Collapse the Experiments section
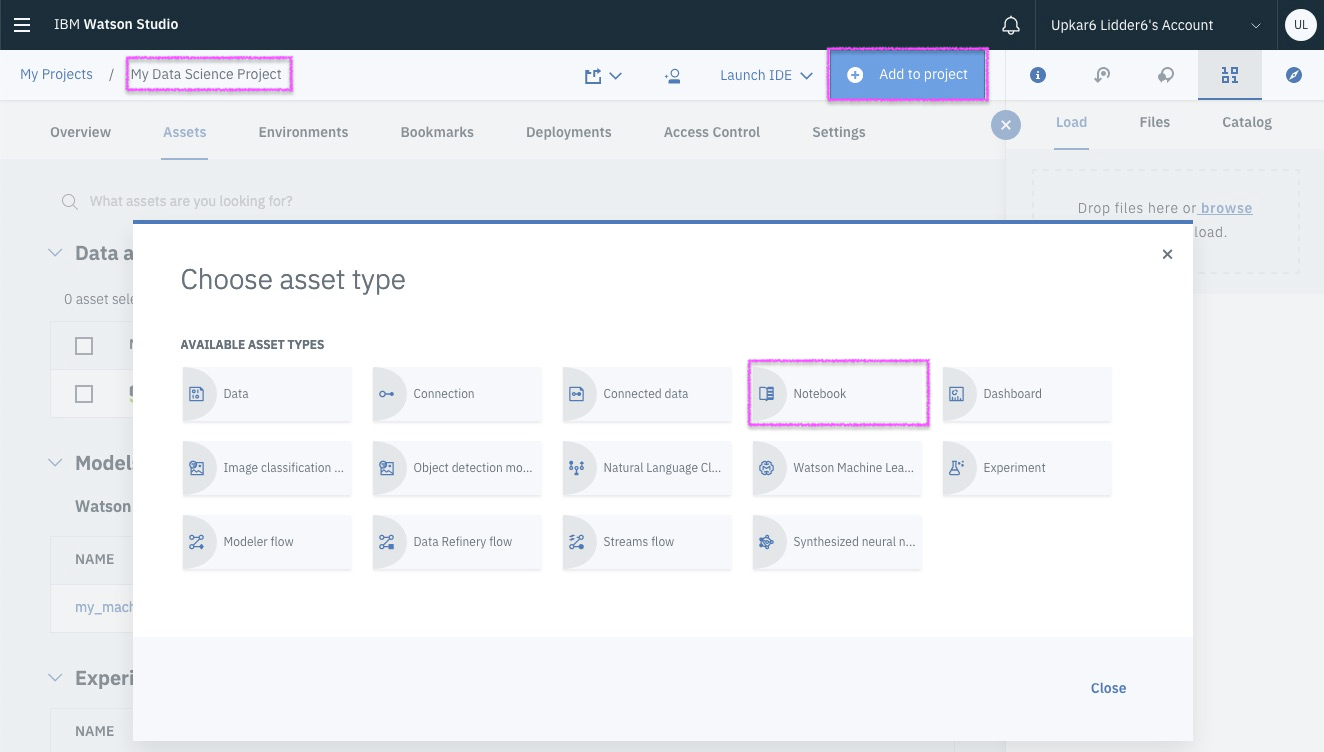1324x752 pixels. coord(56,678)
